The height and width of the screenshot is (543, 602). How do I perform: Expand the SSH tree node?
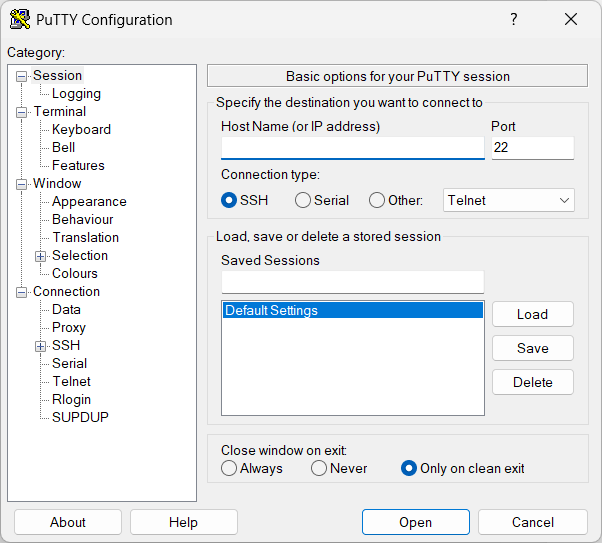[41, 346]
